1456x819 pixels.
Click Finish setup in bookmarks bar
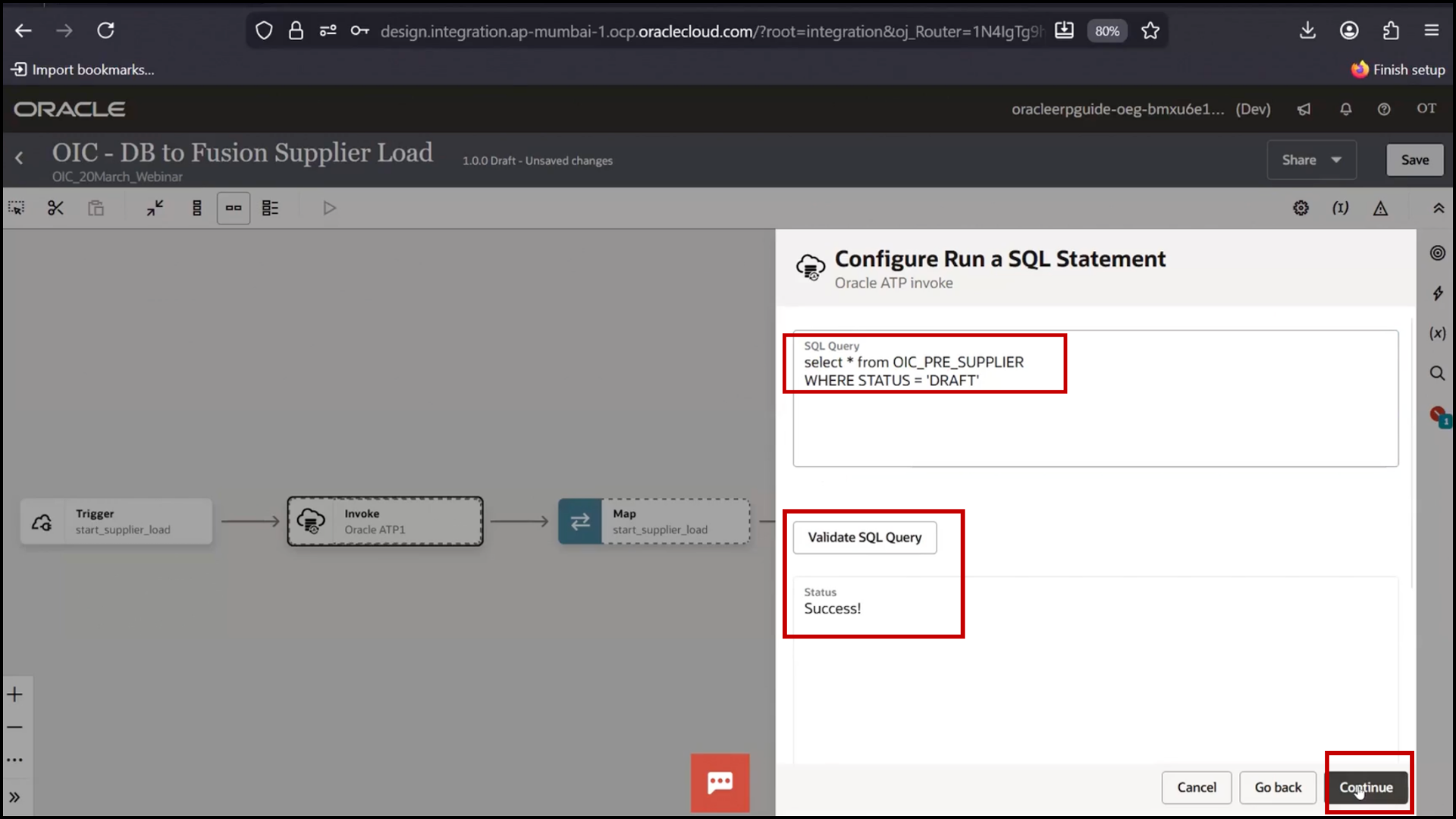[1398, 70]
